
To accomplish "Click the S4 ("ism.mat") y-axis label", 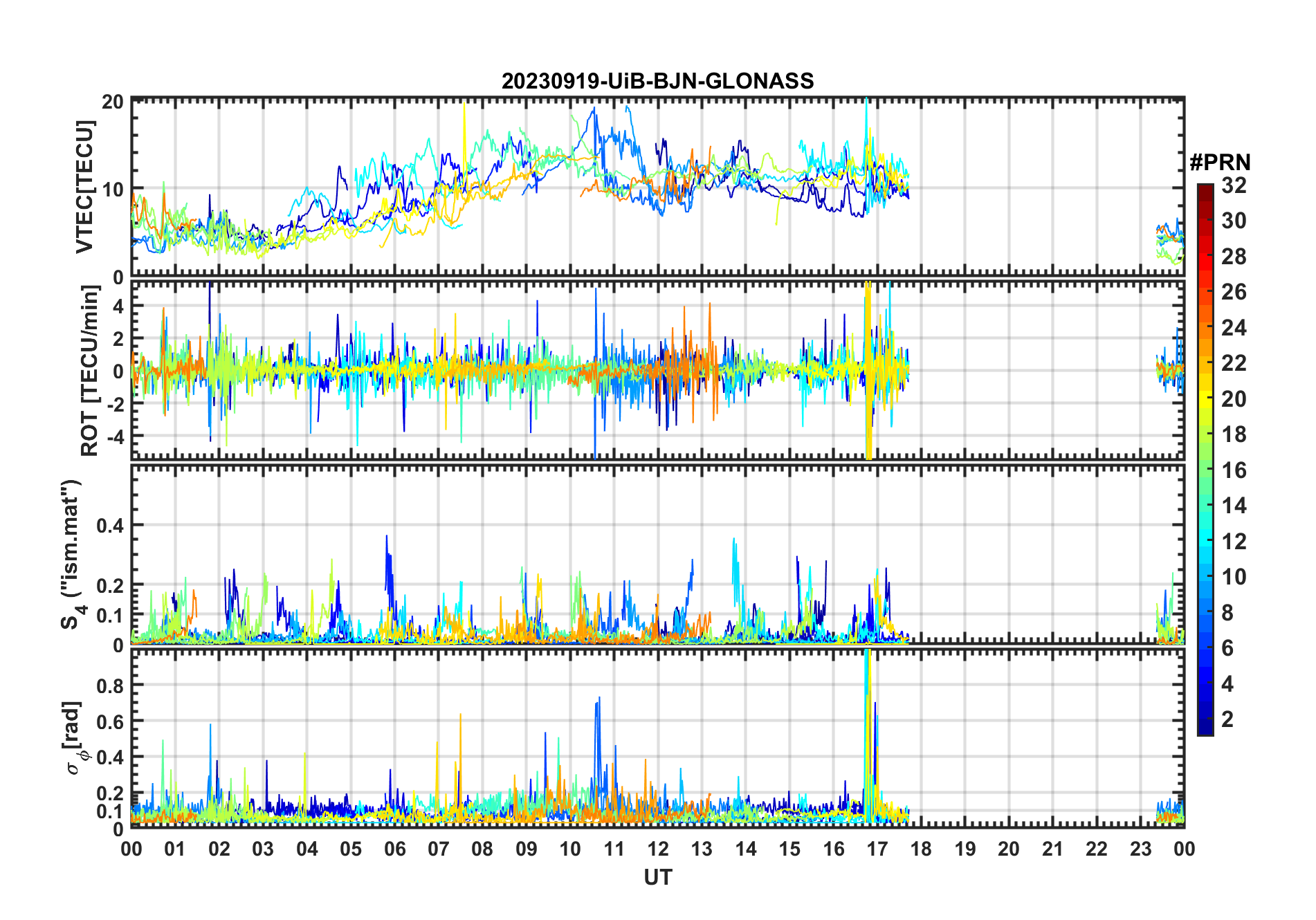I will point(71,555).
